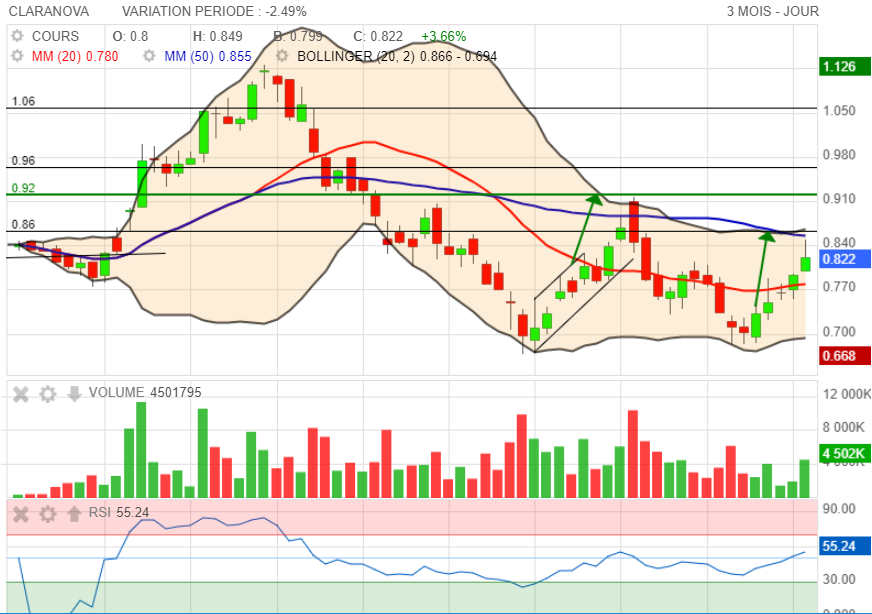The height and width of the screenshot is (614, 872).
Task: Click the H: 0.849 high value
Action: (217, 36)
